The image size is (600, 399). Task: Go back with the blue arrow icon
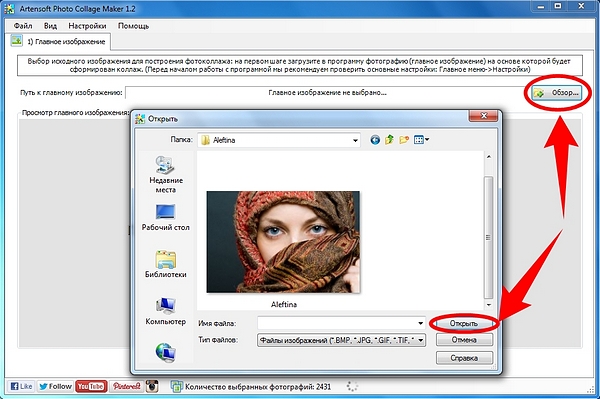click(375, 140)
